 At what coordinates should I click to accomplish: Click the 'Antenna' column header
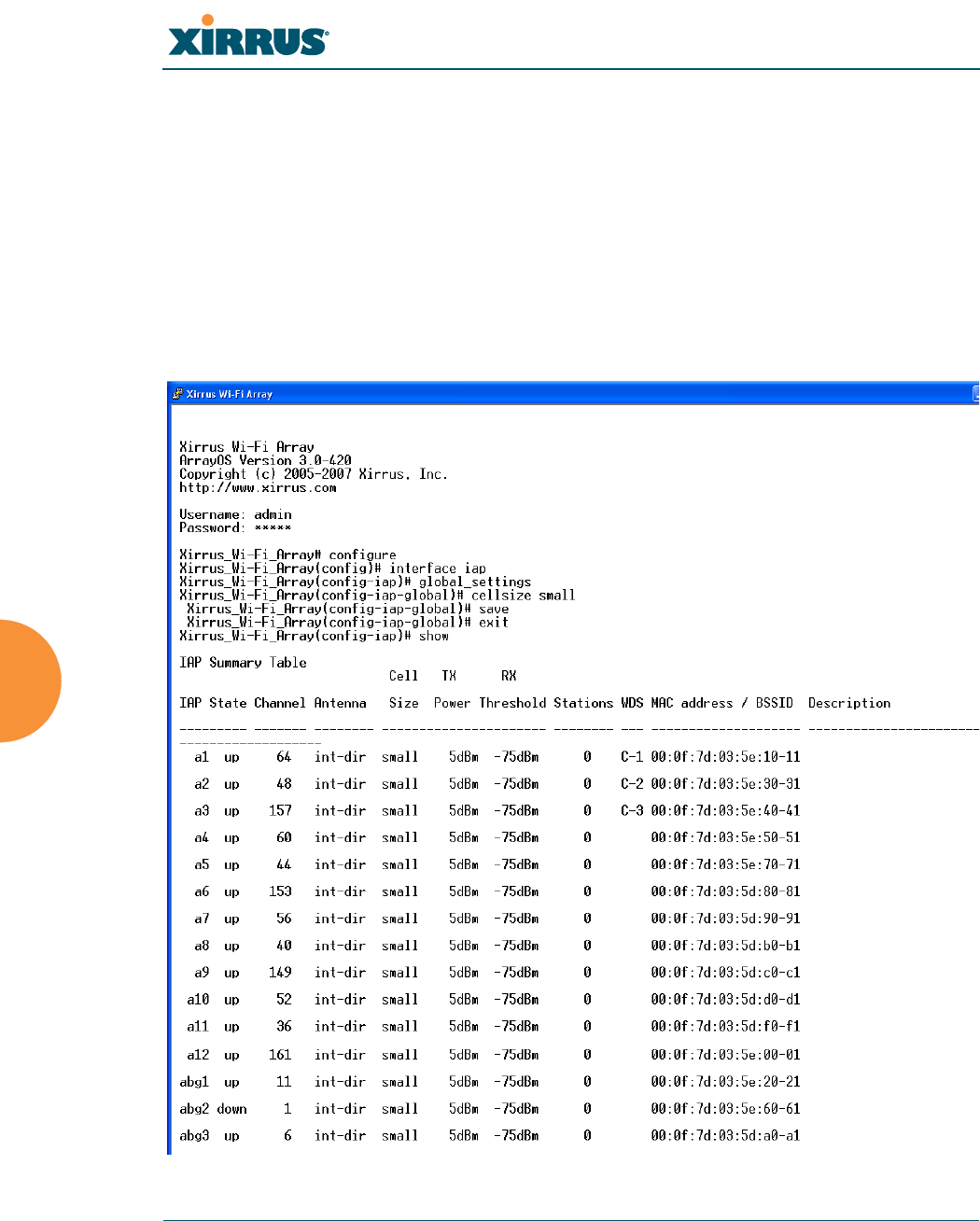(x=340, y=704)
